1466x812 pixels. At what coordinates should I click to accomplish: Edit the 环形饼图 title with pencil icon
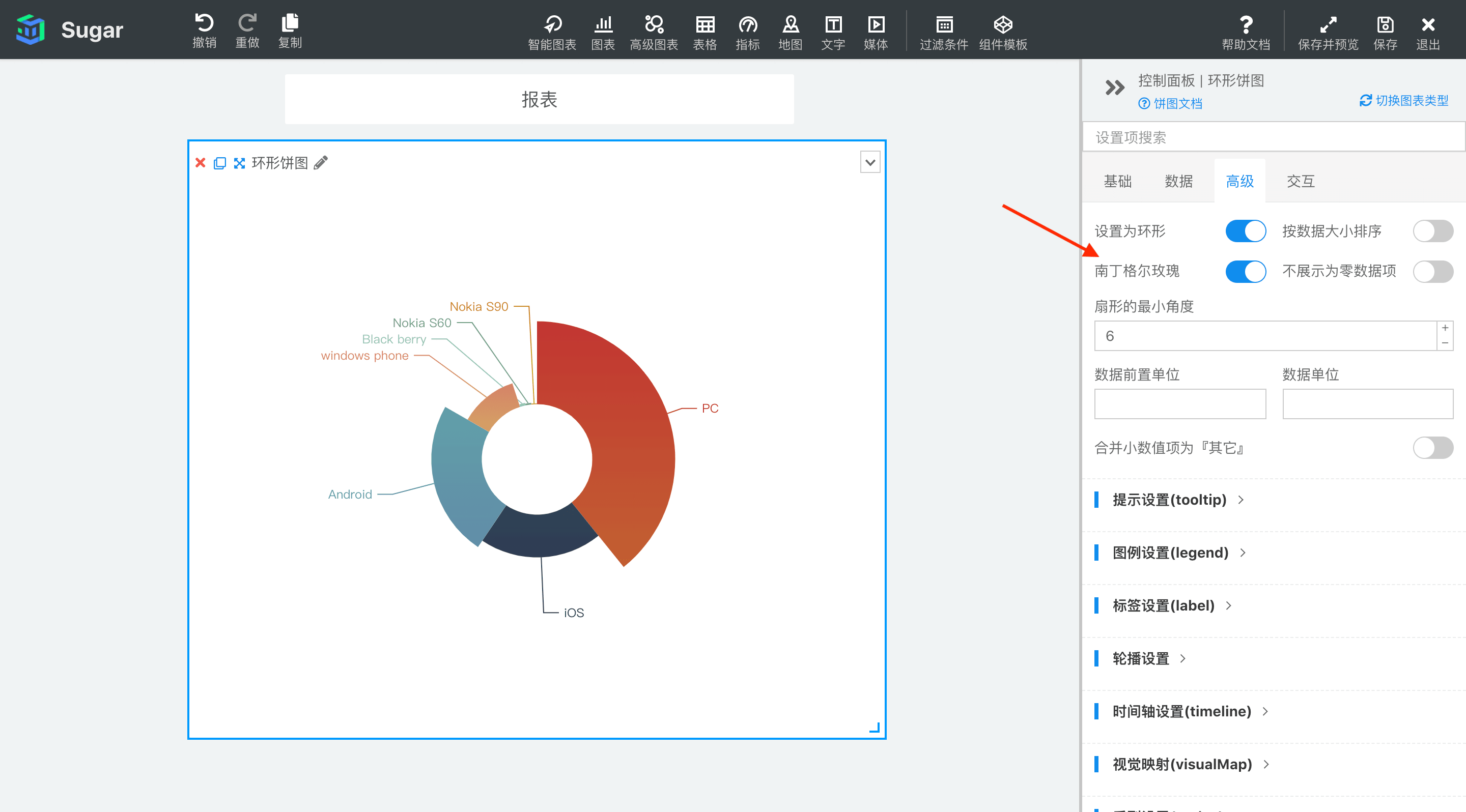point(321,163)
